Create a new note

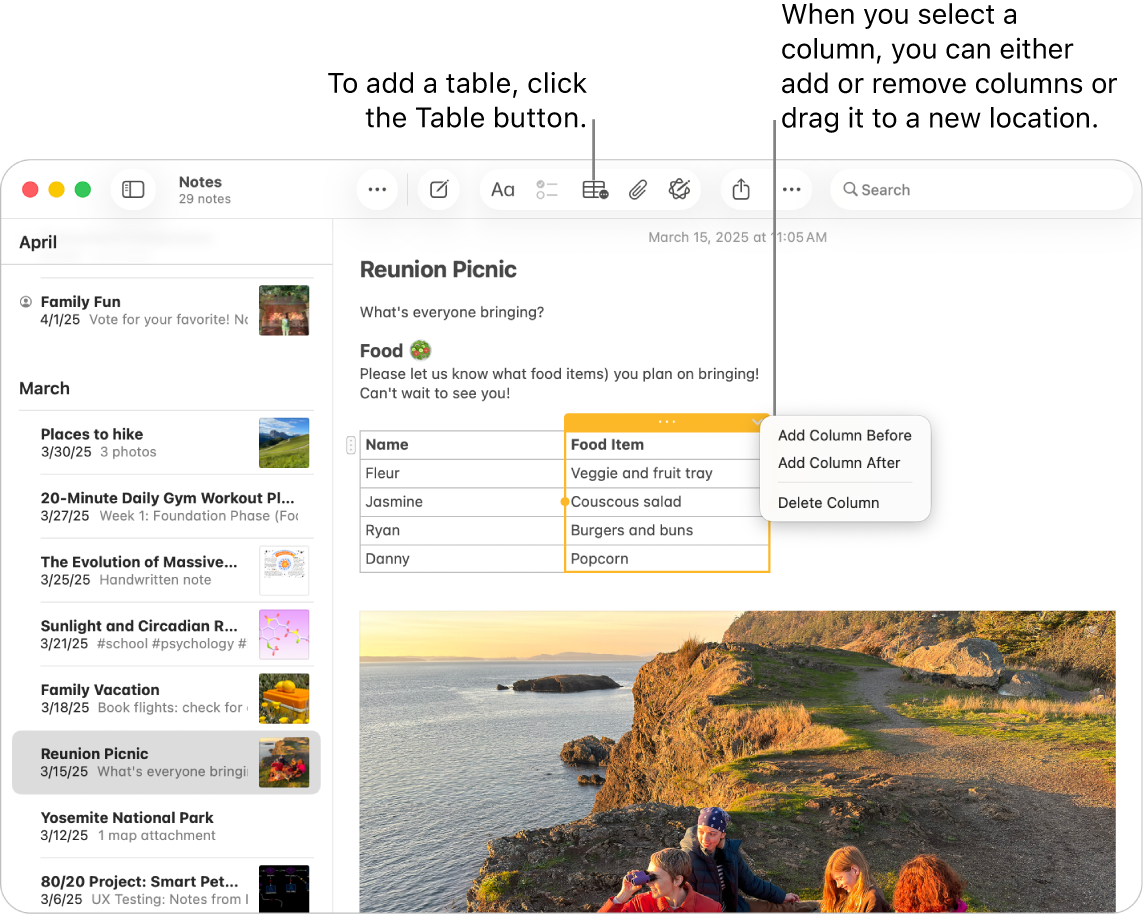pos(439,188)
